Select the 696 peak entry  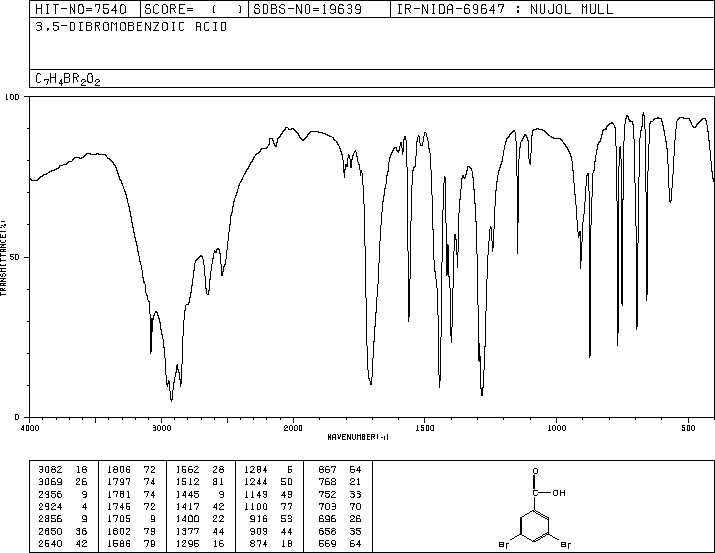pos(339,519)
